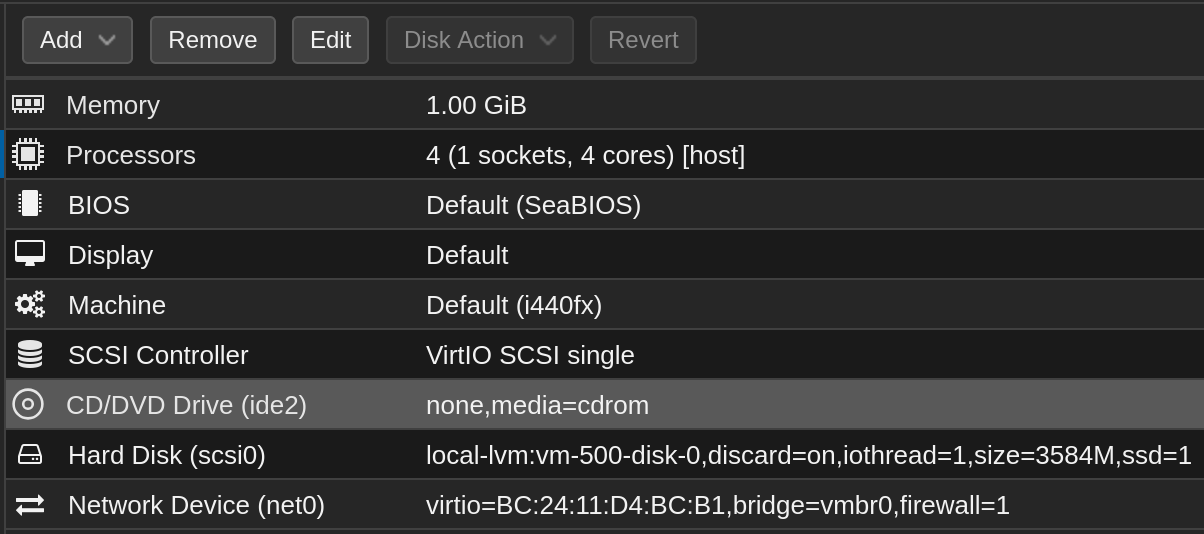Click the Add button's chevron arrow

click(x=107, y=40)
